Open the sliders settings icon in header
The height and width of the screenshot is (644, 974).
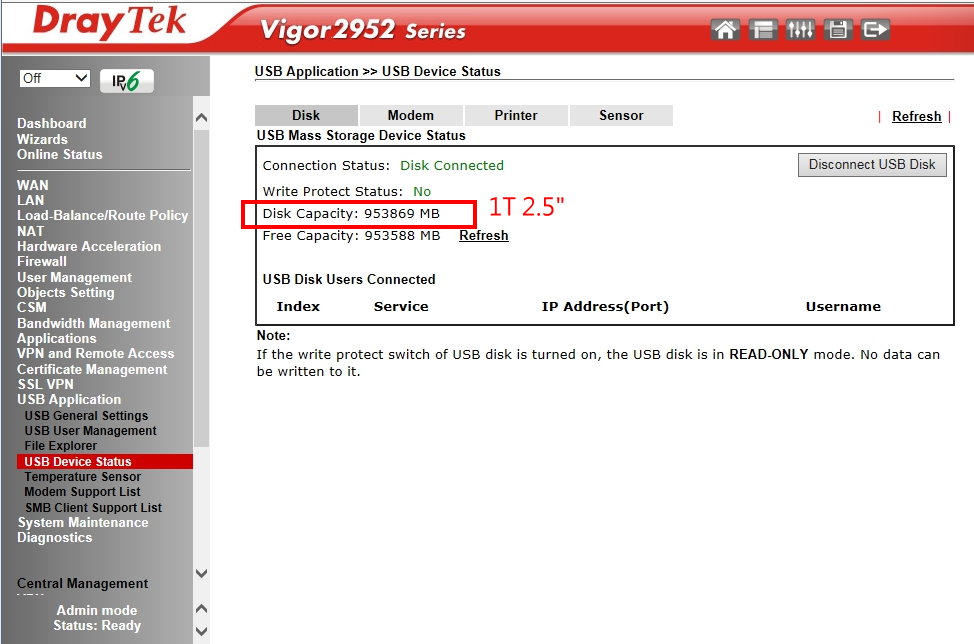800,29
